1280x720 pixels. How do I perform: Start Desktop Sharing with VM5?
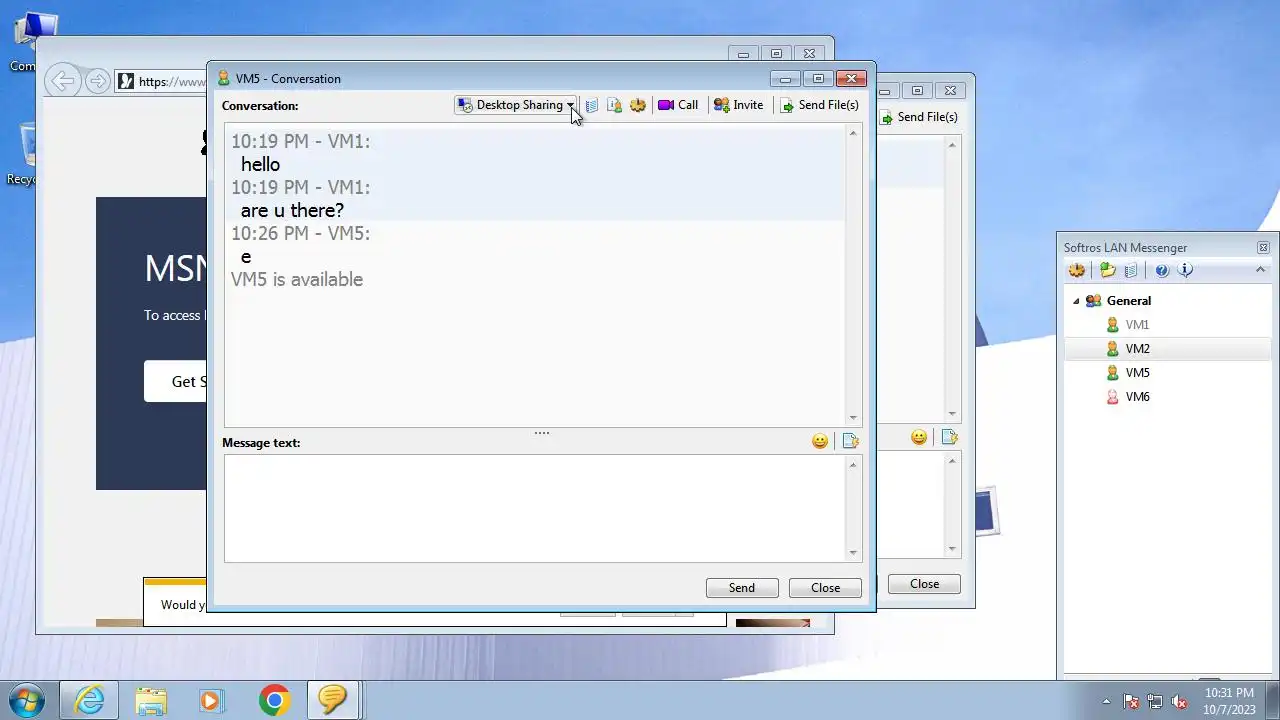point(510,105)
